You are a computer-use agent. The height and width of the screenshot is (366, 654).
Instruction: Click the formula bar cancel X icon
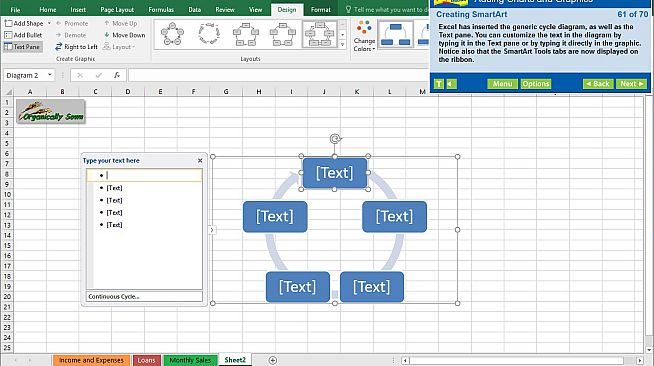click(x=80, y=75)
